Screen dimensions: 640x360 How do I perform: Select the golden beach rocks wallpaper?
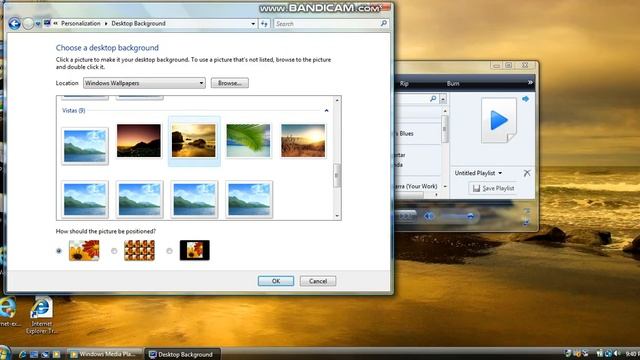[x=193, y=141]
